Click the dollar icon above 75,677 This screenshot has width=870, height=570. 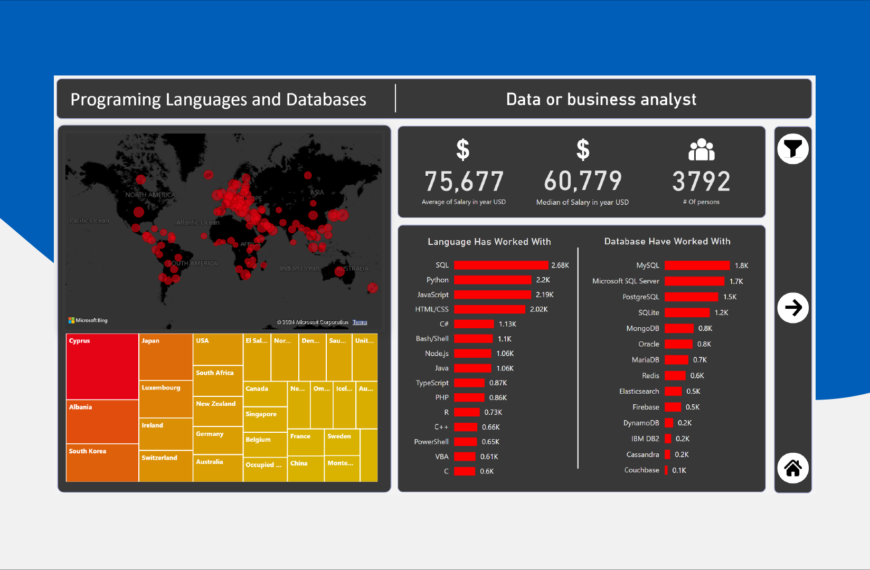463,150
